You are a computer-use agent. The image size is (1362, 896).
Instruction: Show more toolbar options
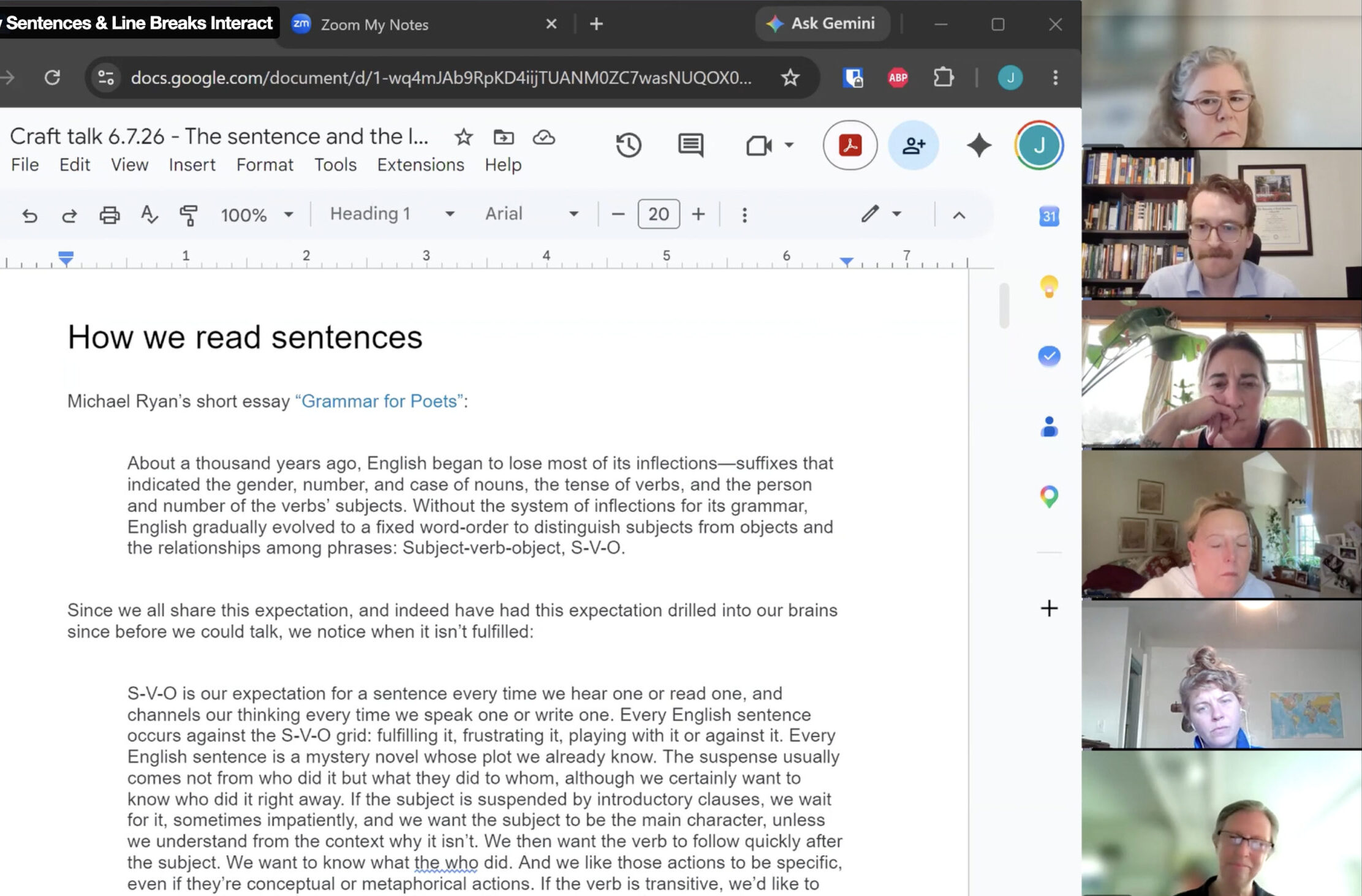[744, 215]
